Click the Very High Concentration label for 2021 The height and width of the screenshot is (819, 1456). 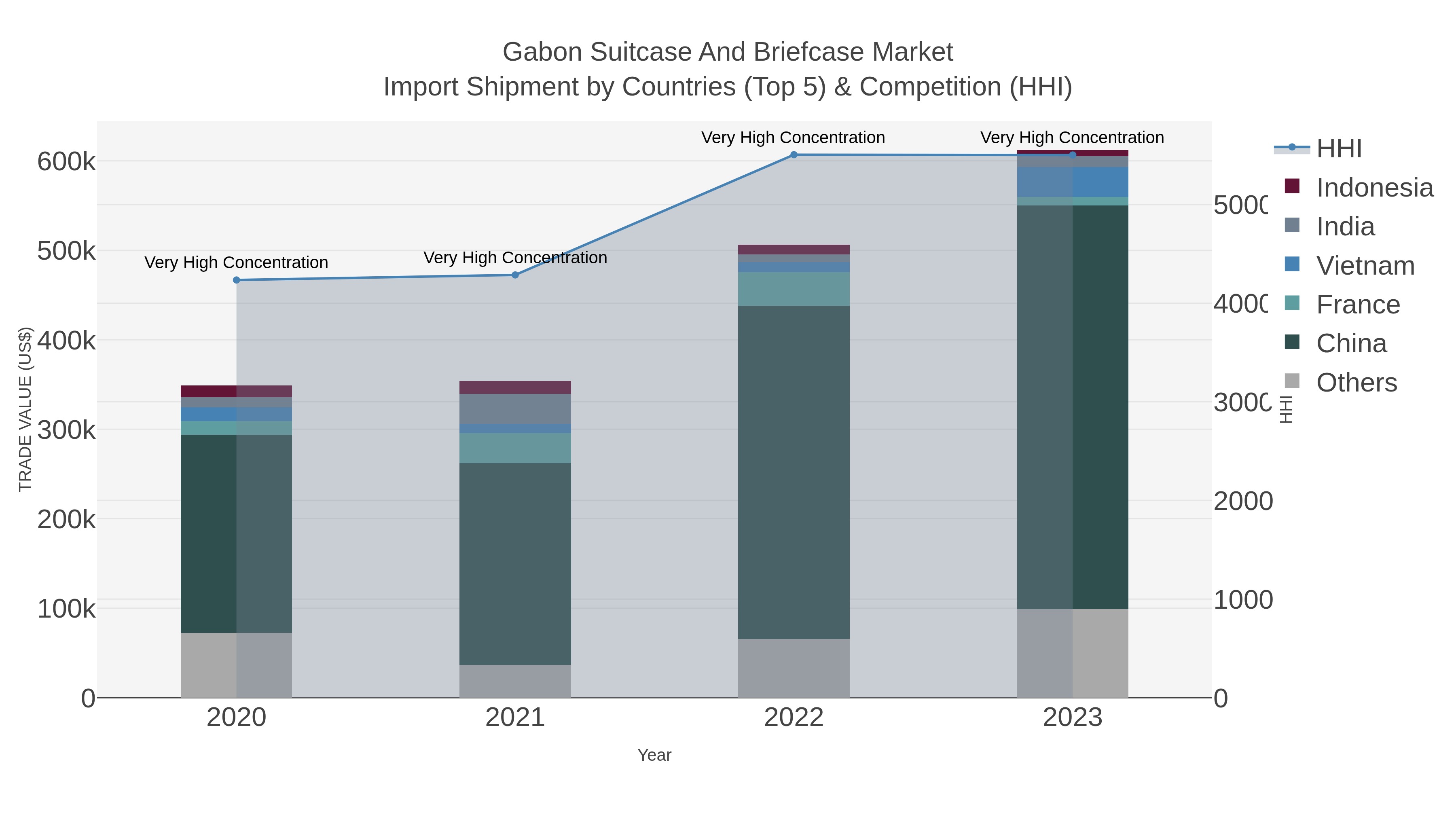coord(515,258)
